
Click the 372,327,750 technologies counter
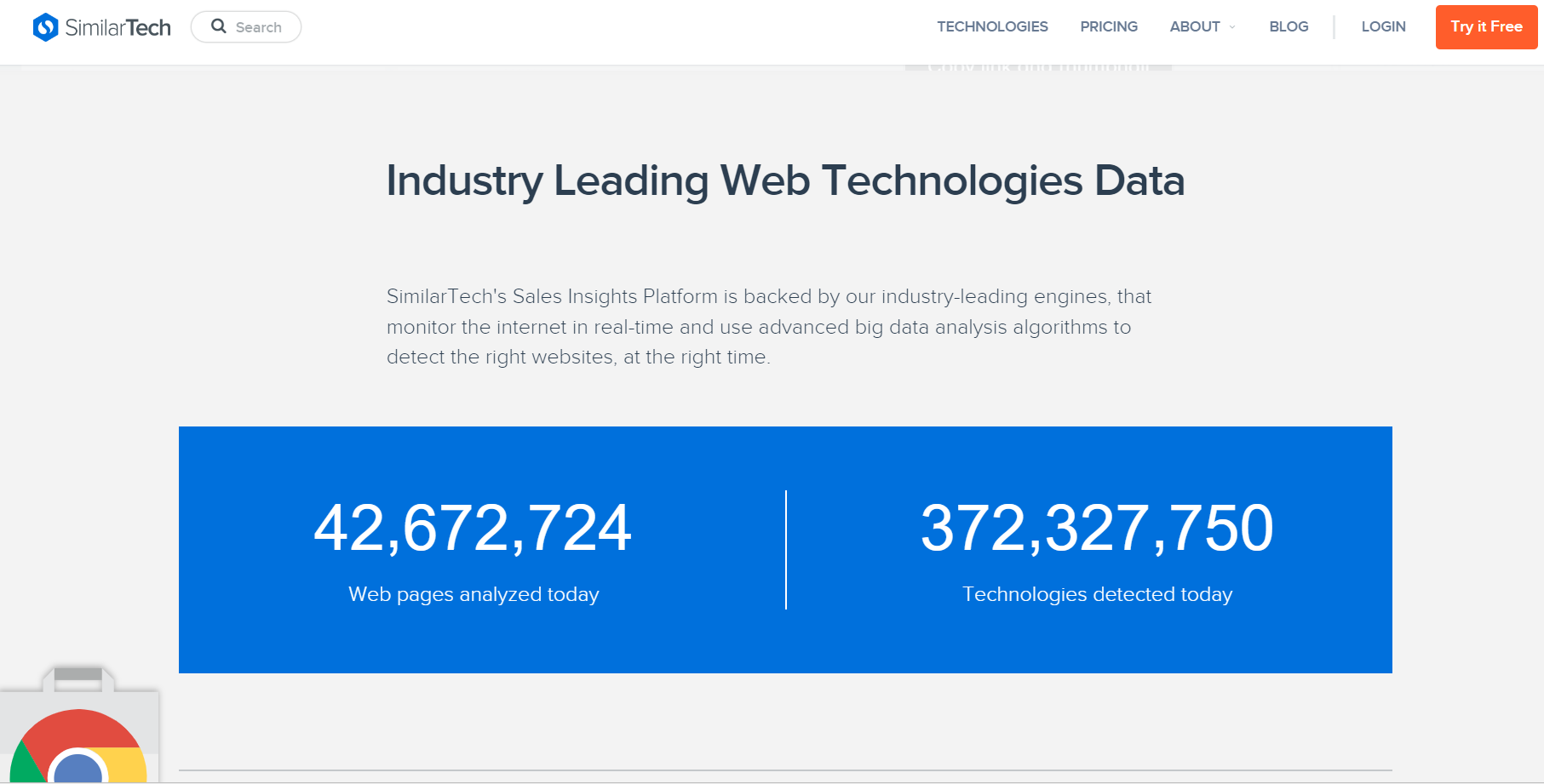[1097, 529]
